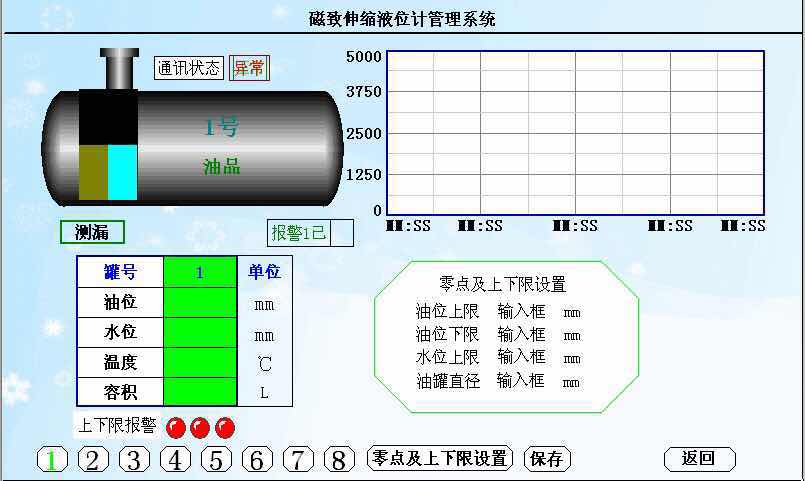The image size is (805, 481).
Task: Choose tank number 5
Action: click(x=216, y=459)
